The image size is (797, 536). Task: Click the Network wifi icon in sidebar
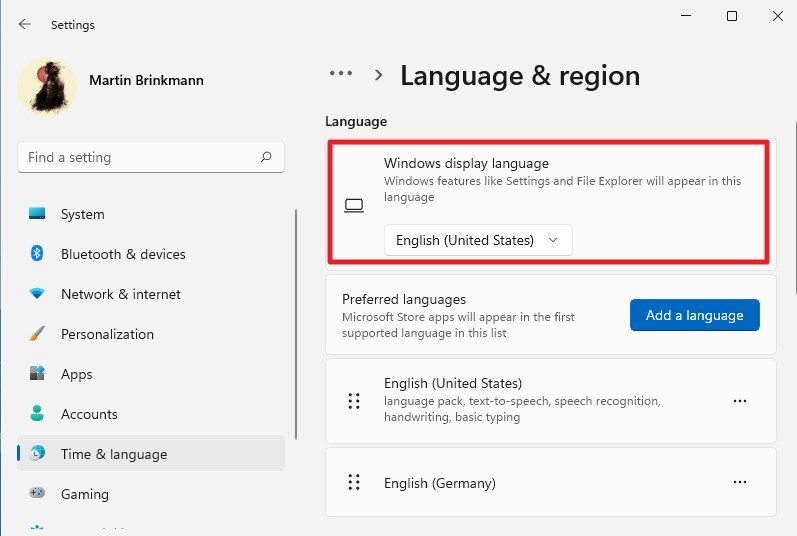pyautogui.click(x=37, y=294)
